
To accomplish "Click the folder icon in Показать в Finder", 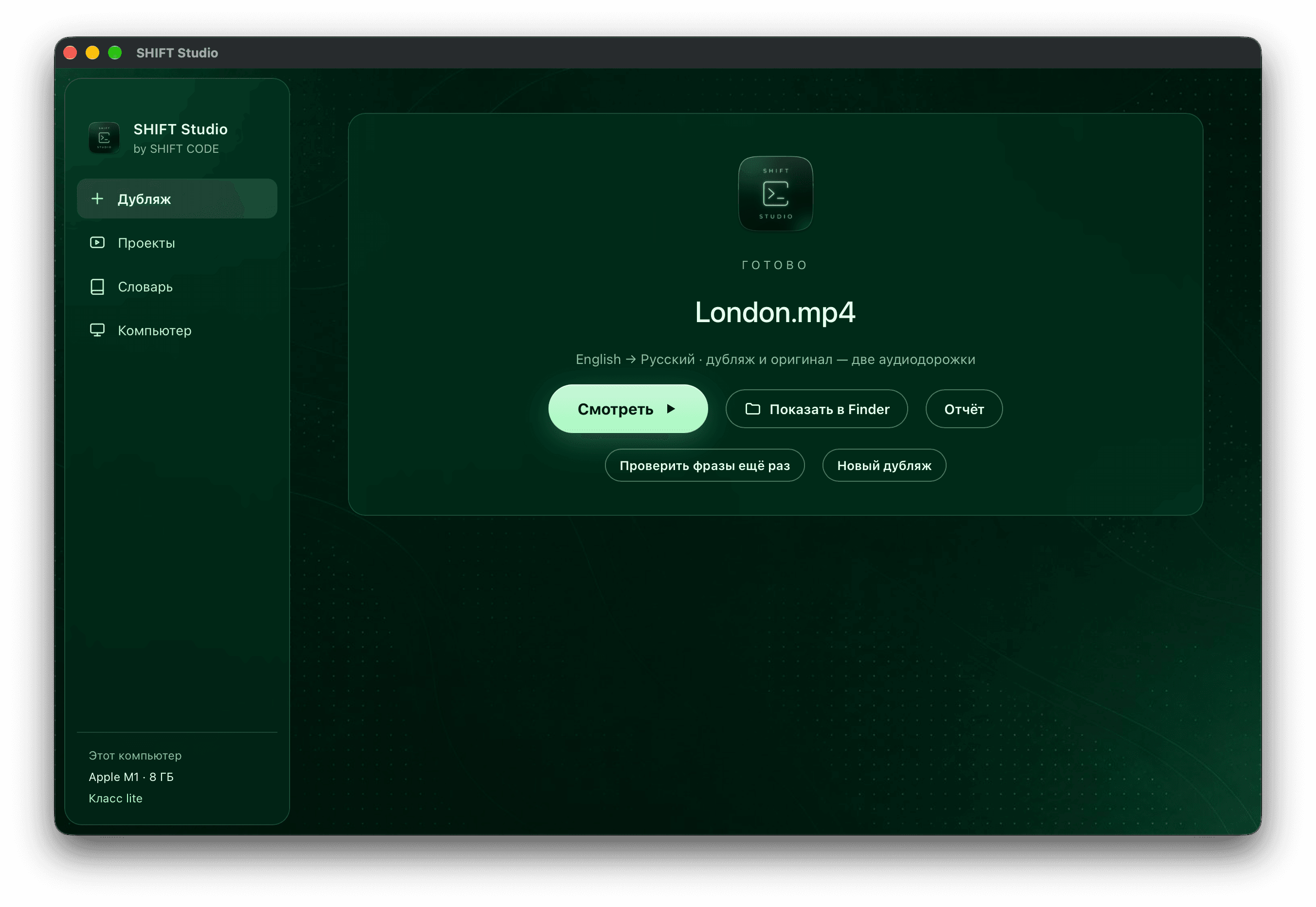I will point(752,409).
